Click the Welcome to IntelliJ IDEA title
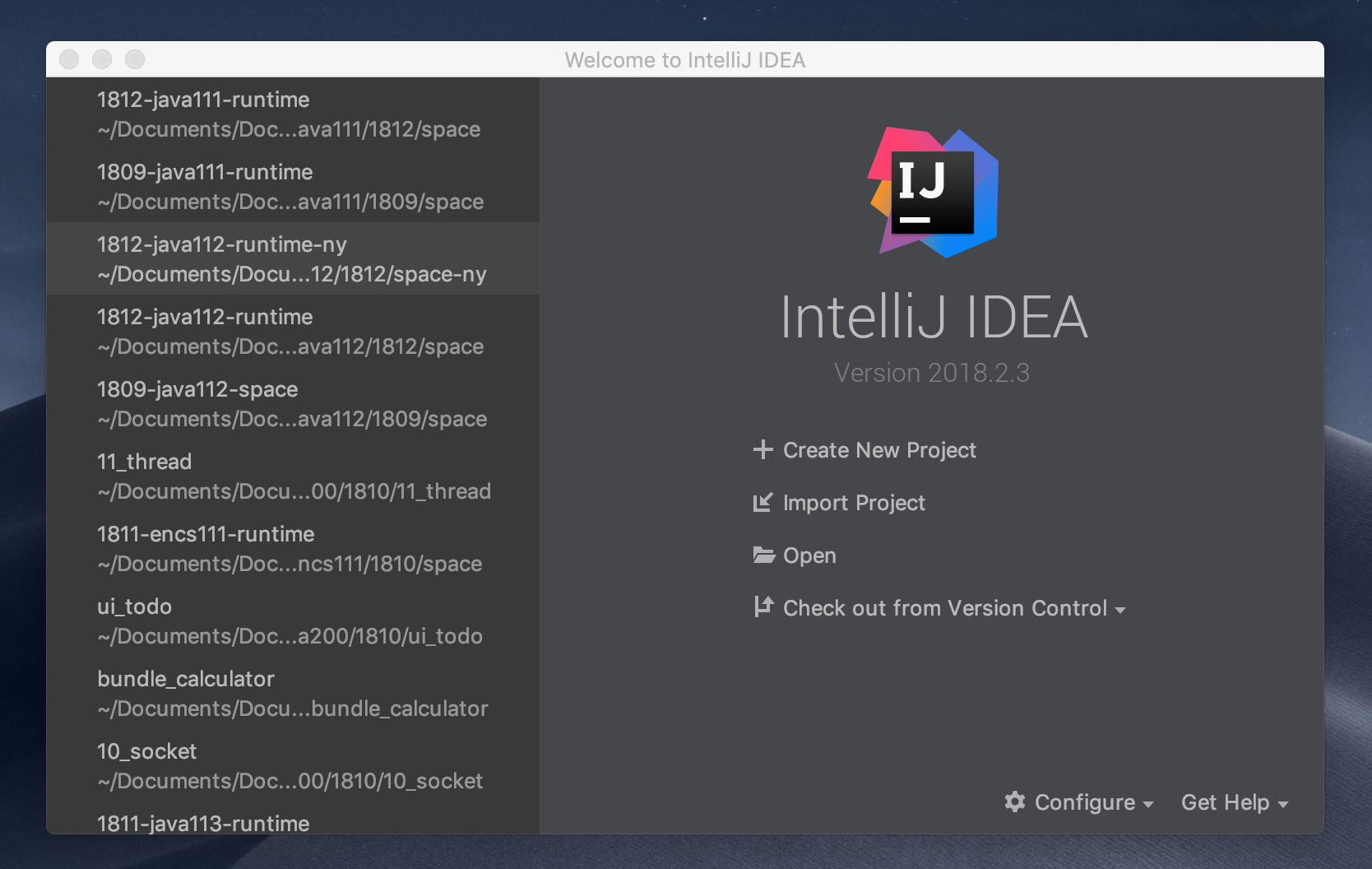Viewport: 1372px width, 869px height. click(x=685, y=60)
